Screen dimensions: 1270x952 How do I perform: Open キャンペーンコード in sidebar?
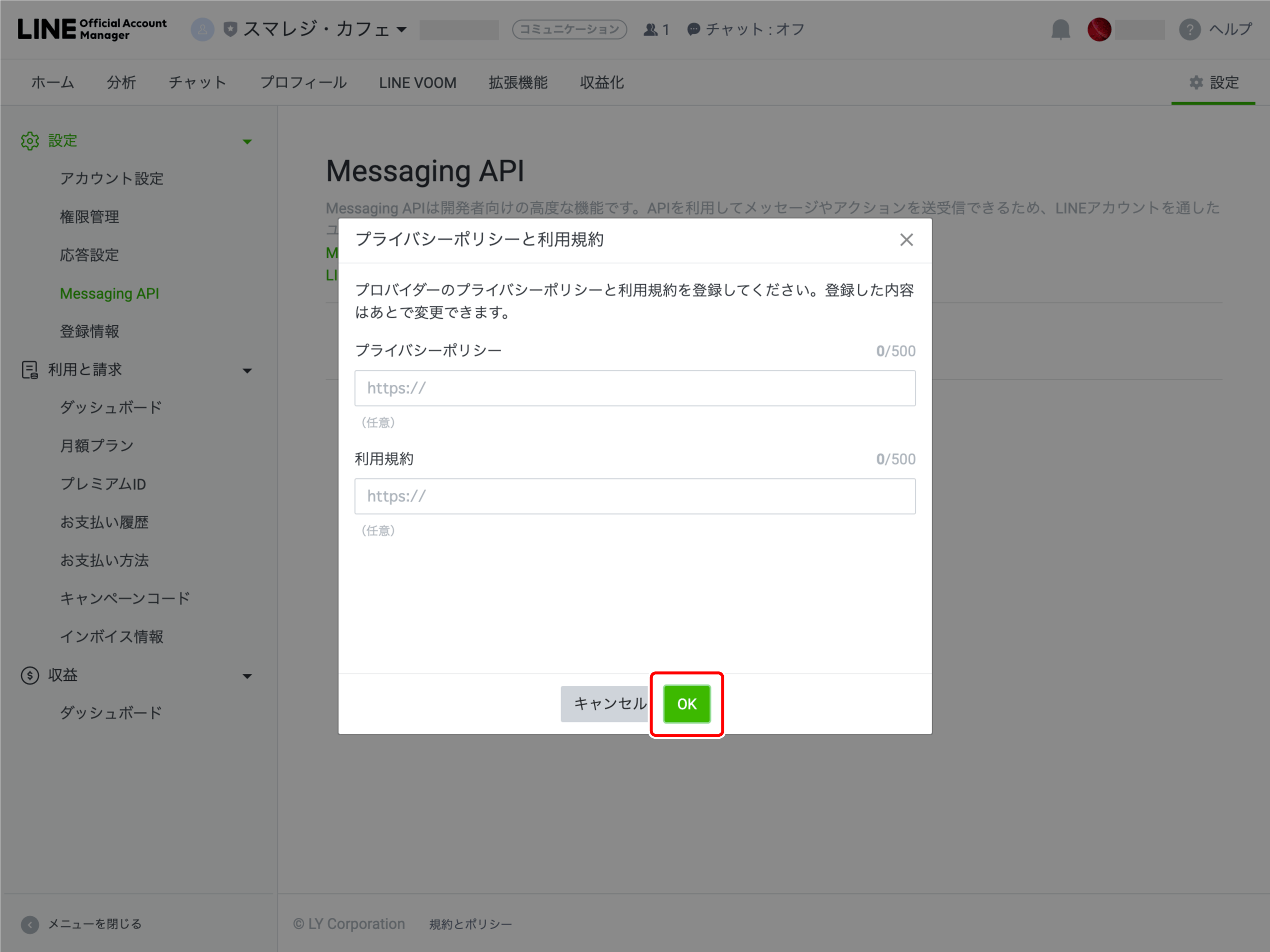[x=125, y=598]
